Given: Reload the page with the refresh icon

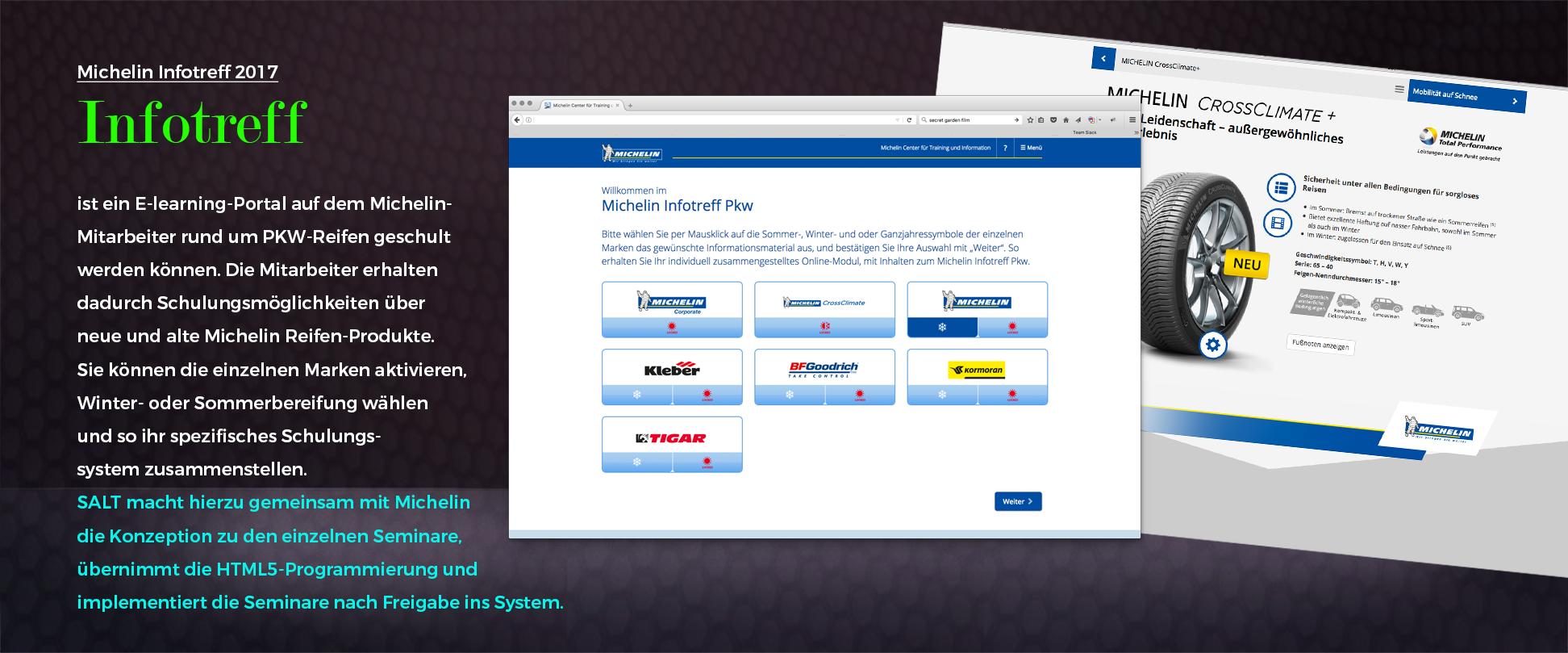Looking at the screenshot, I should tap(909, 120).
